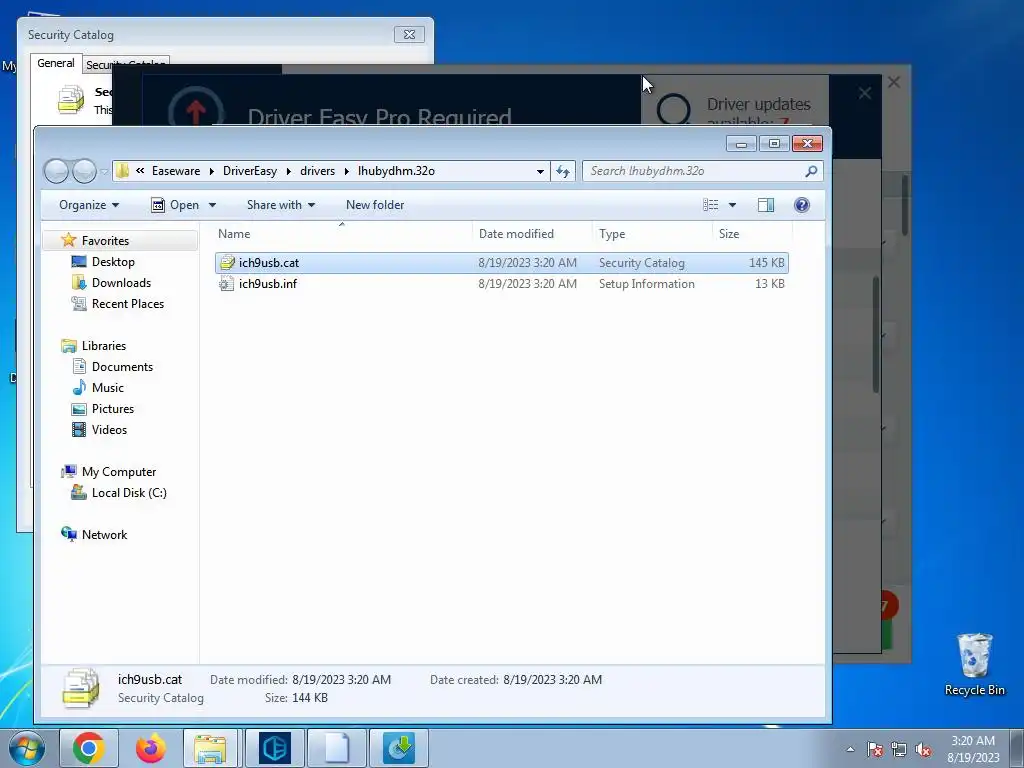This screenshot has height=768, width=1024.
Task: Click the blank document taskbar button
Action: click(337, 748)
